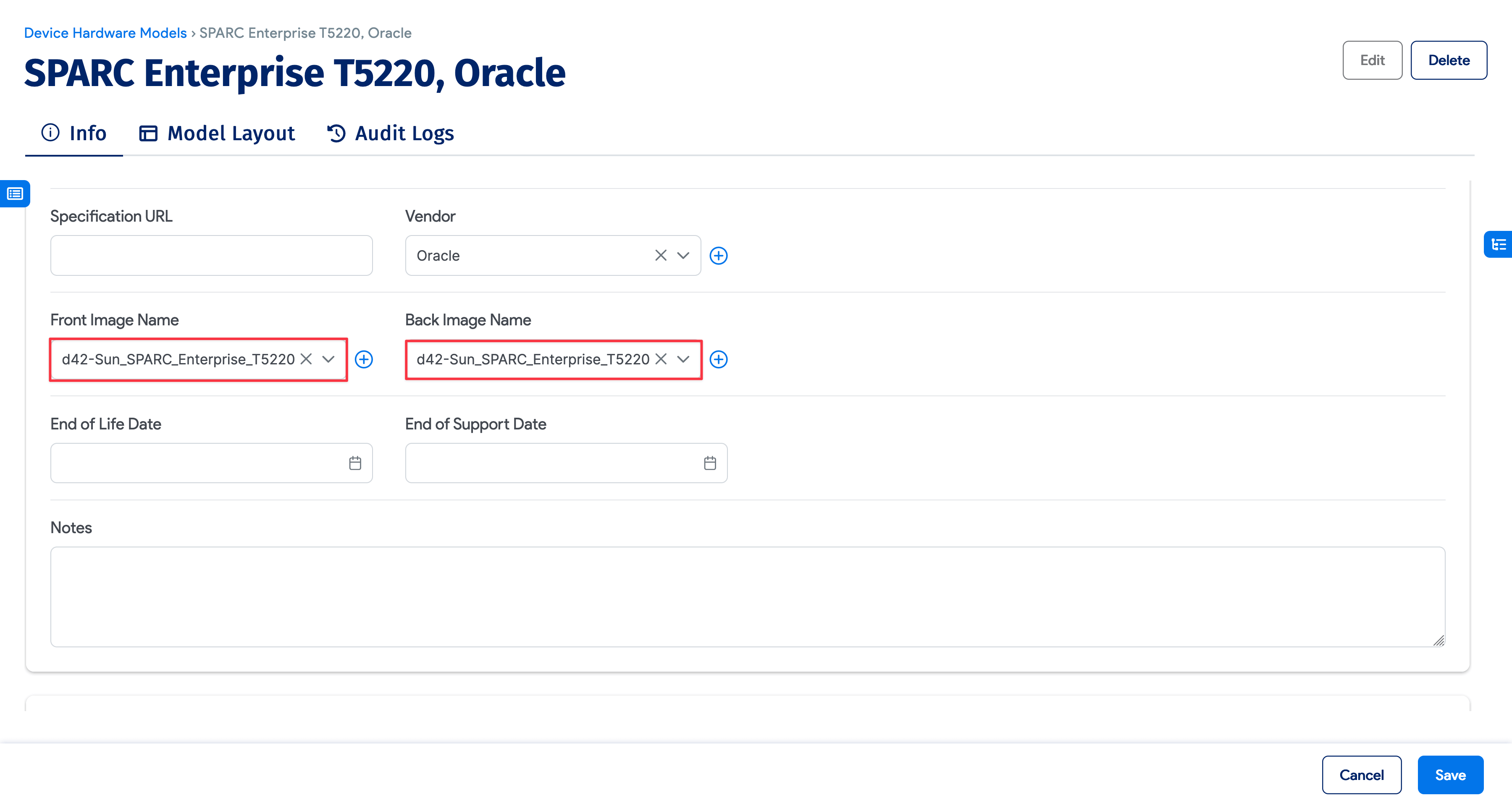Open the Back Image Name dropdown
1512x806 pixels.
(683, 360)
